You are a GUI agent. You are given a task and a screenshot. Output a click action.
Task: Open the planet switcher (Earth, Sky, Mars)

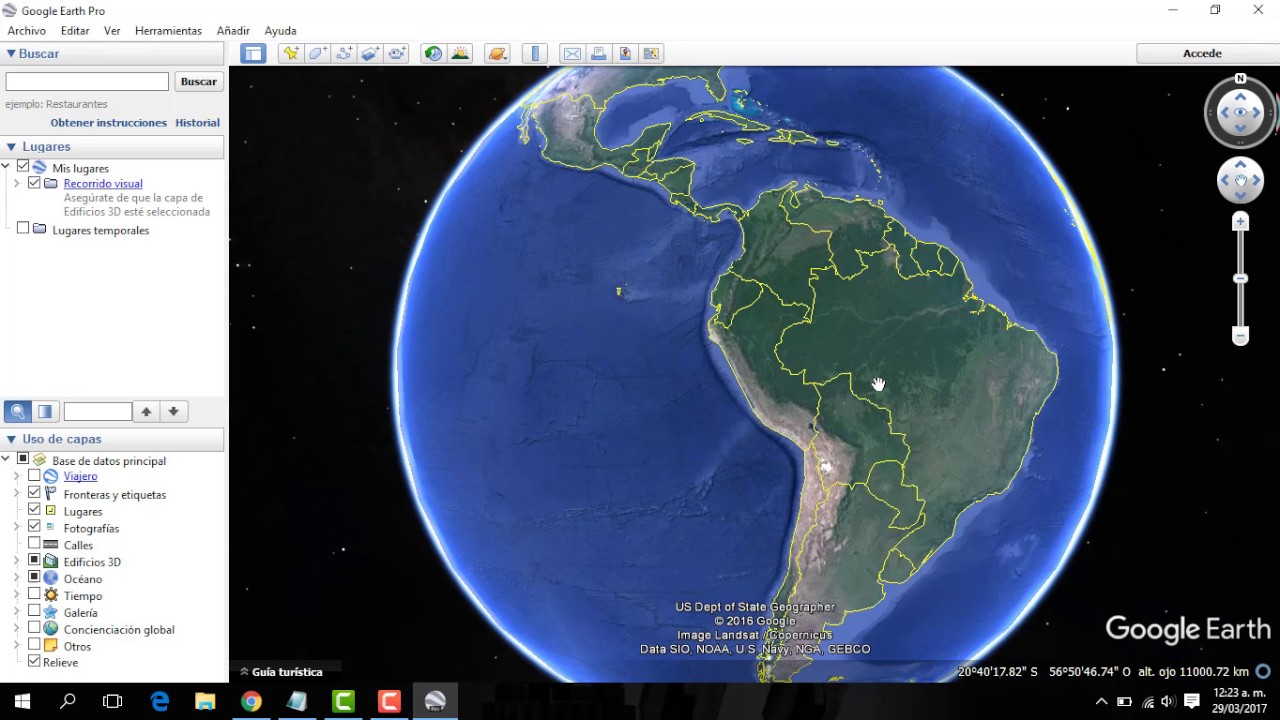(x=497, y=54)
